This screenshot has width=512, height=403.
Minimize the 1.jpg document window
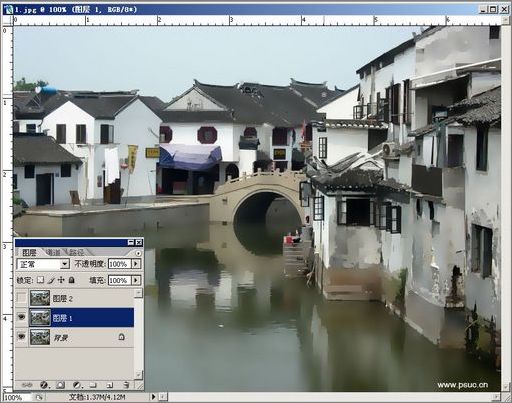point(484,9)
